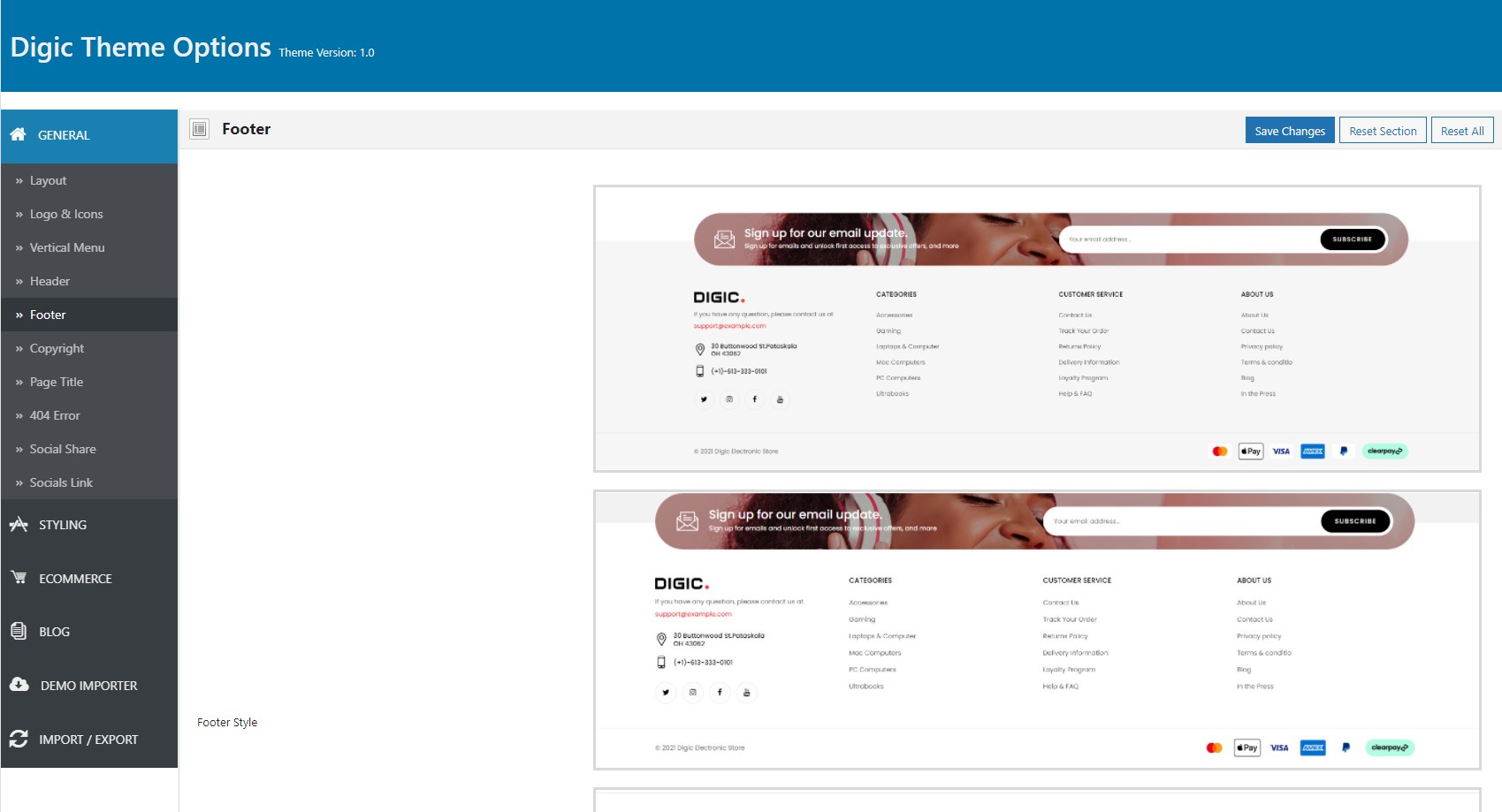Open Copyright settings
The image size is (1502, 812).
coord(89,348)
